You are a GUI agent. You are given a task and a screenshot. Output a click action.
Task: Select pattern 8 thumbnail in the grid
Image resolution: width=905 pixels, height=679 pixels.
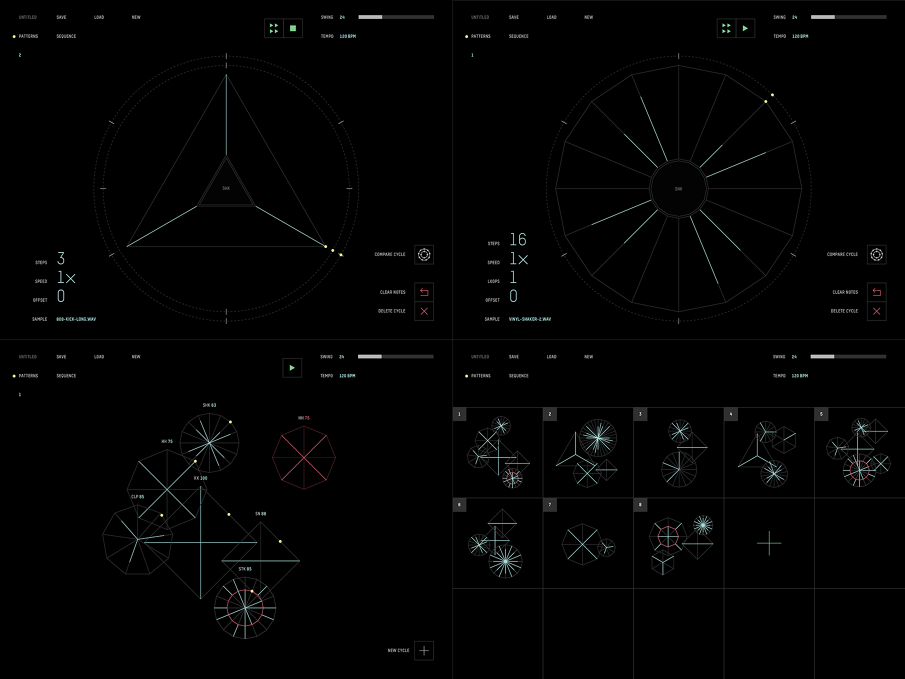[x=678, y=543]
